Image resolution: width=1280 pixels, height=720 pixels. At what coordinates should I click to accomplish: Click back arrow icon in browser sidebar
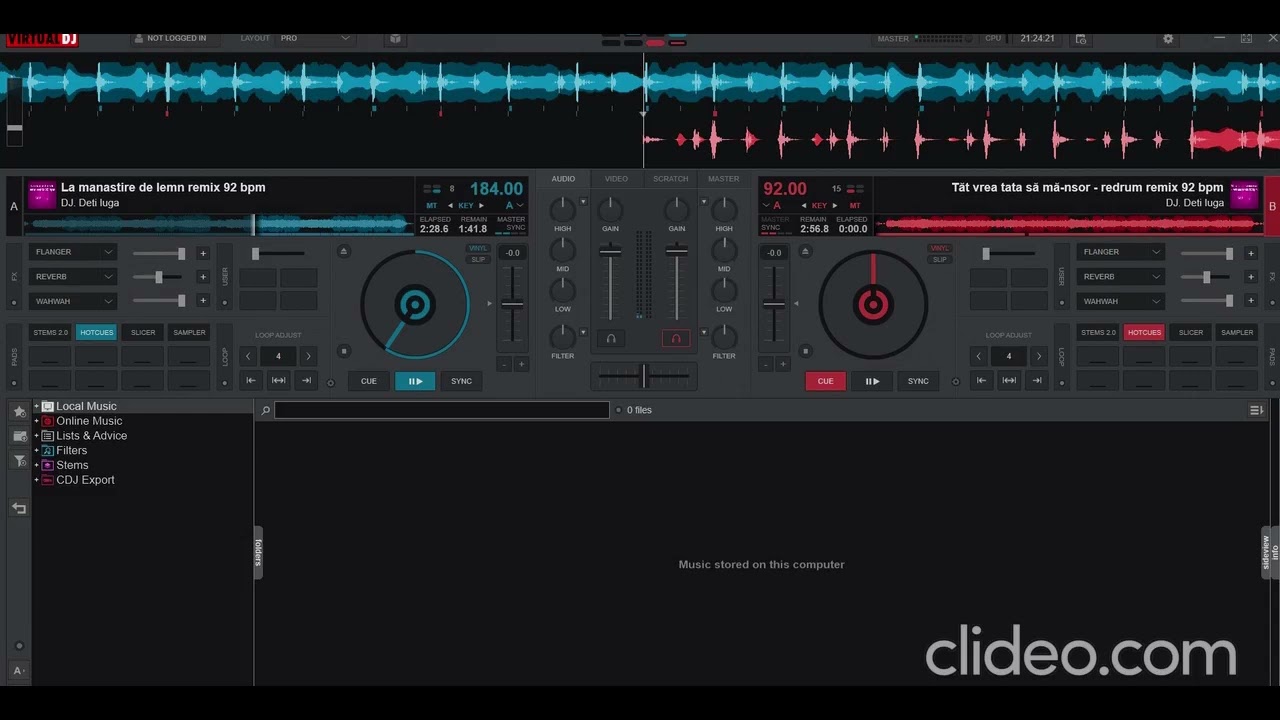click(x=19, y=508)
